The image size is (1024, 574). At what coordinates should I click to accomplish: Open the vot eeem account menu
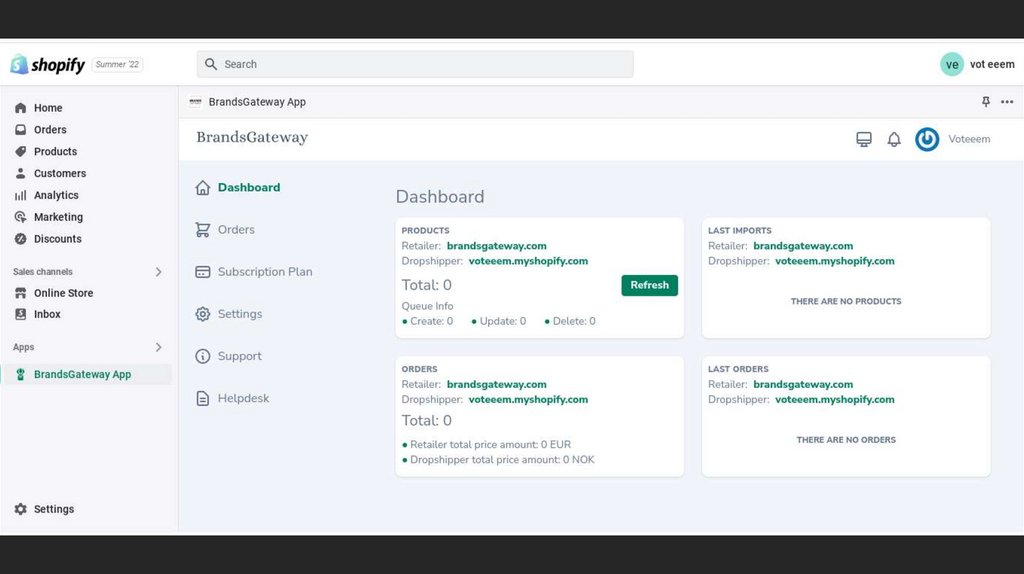point(992,64)
